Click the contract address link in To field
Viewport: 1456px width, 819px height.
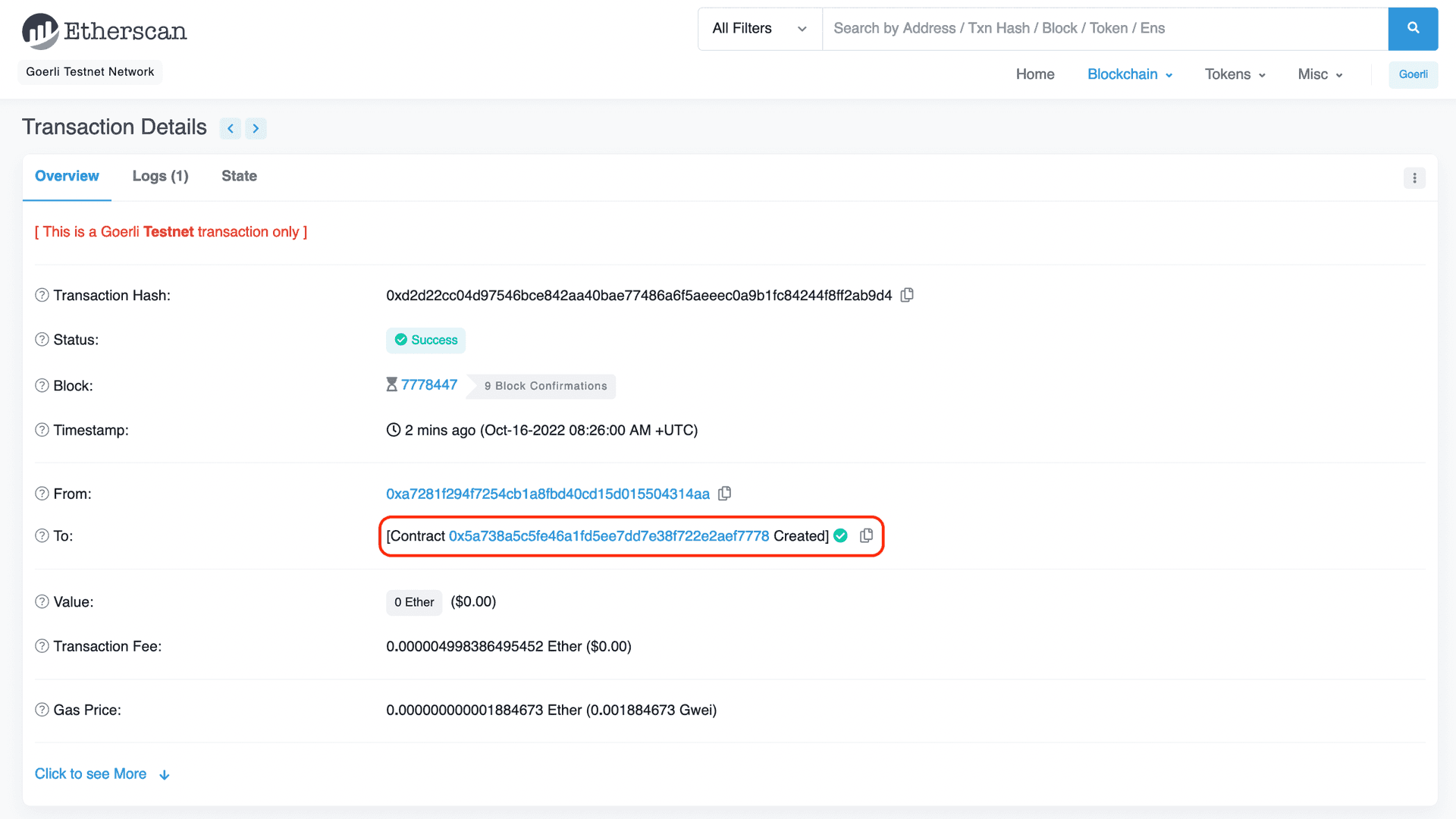point(610,535)
